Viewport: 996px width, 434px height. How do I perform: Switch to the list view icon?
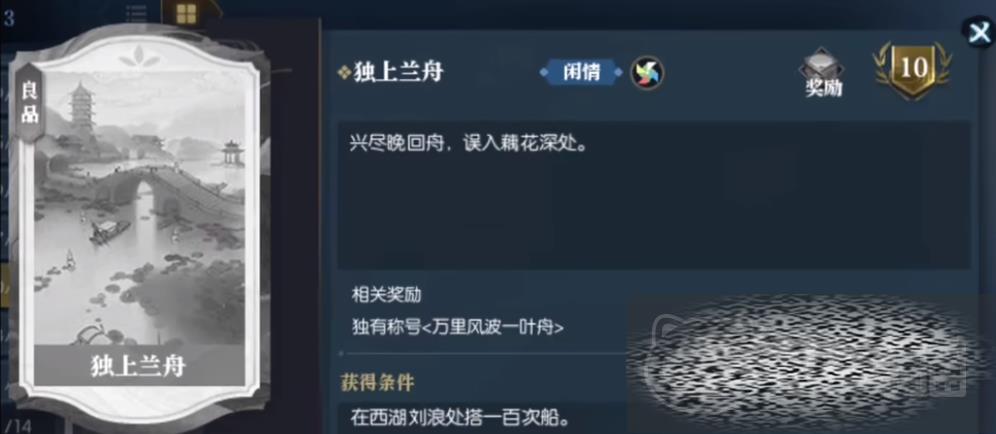click(x=137, y=15)
